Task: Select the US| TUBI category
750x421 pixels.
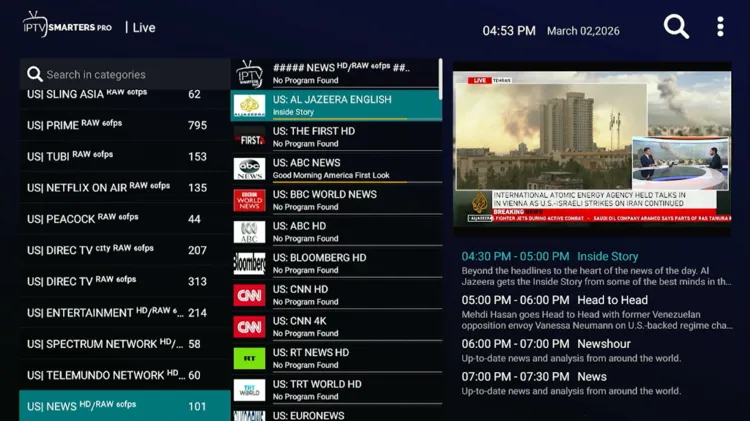Action: tap(125, 156)
